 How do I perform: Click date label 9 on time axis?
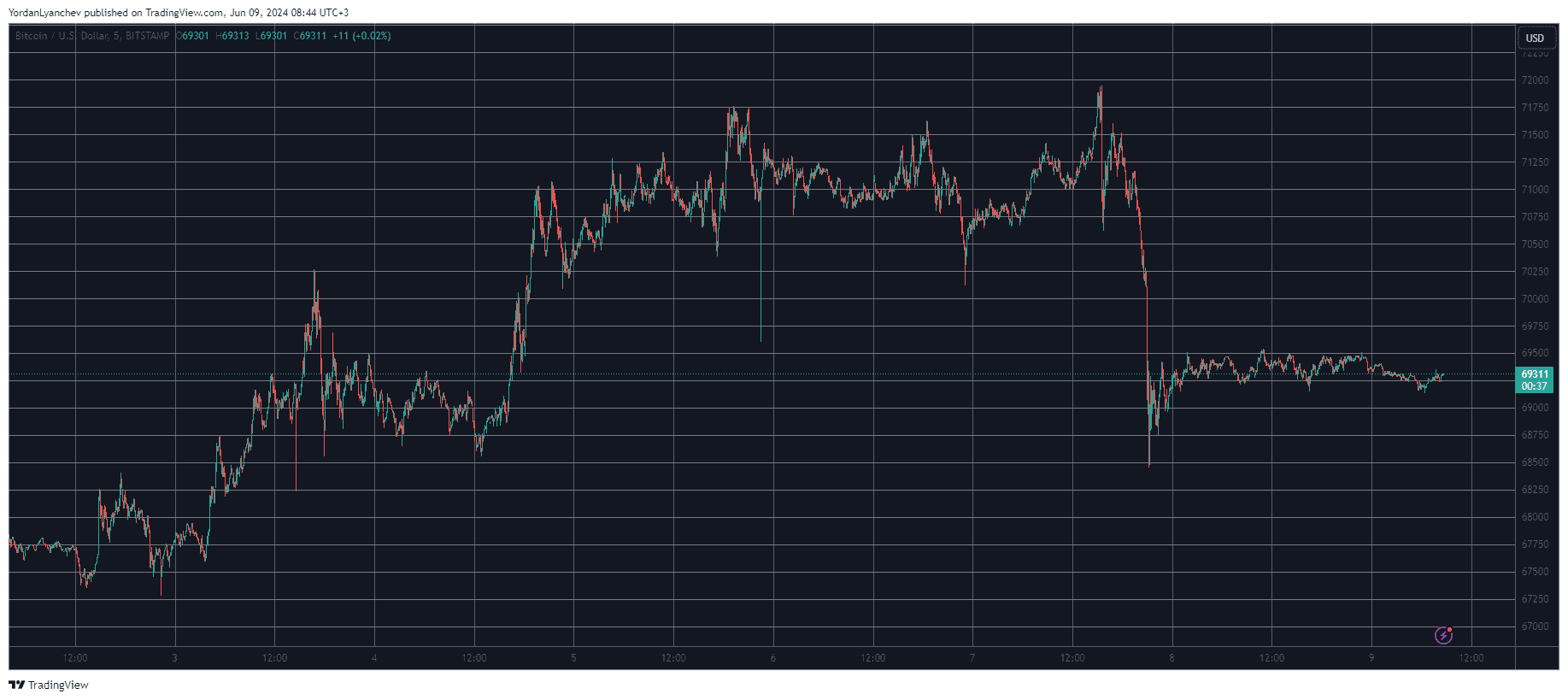click(x=1371, y=658)
